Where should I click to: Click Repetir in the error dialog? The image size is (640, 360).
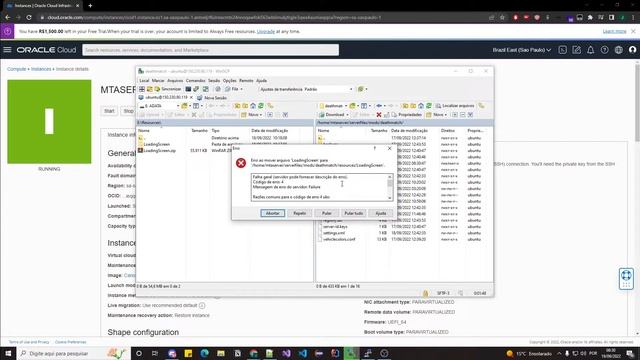(300, 213)
